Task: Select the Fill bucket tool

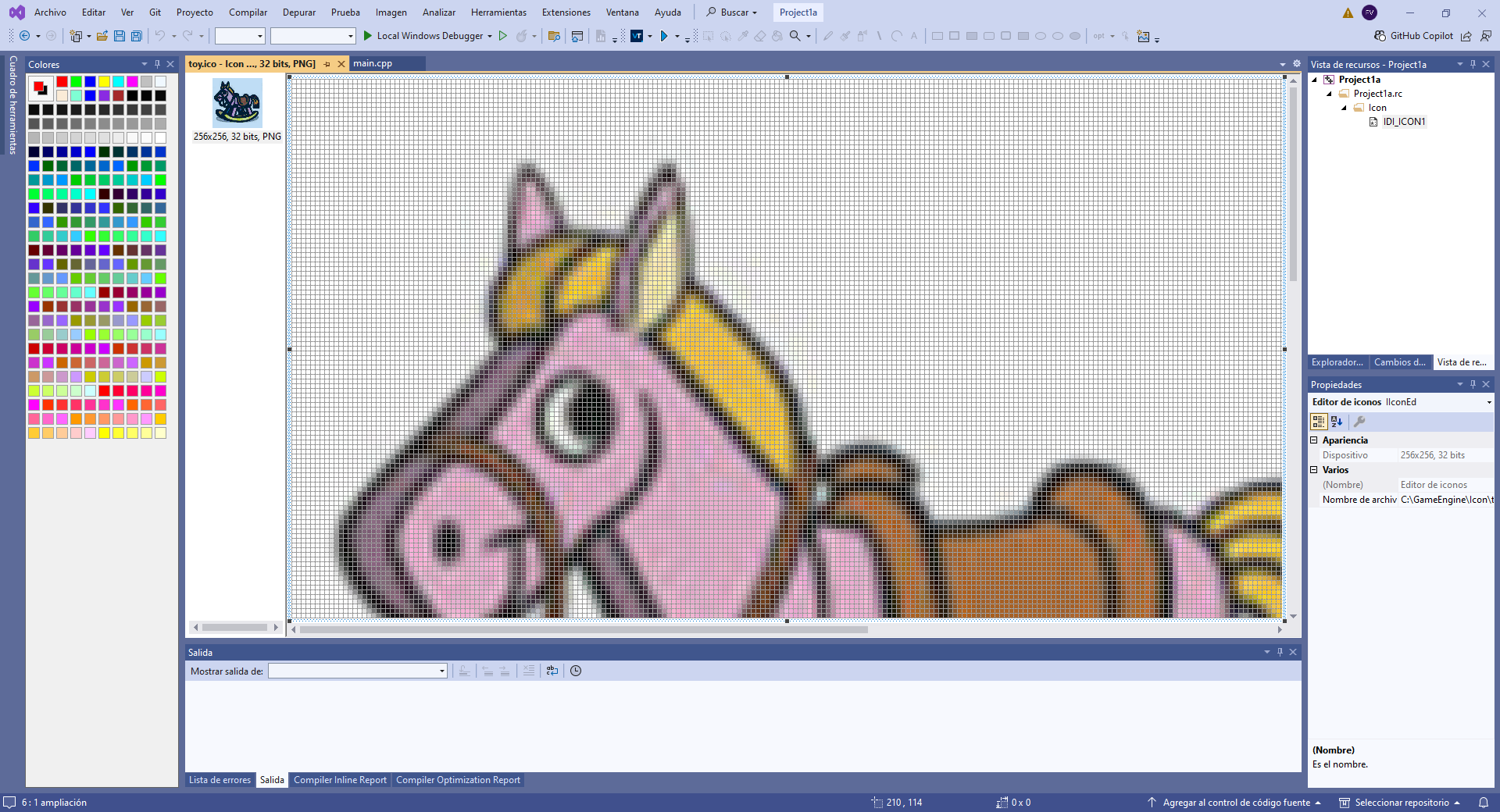Action: click(x=777, y=36)
